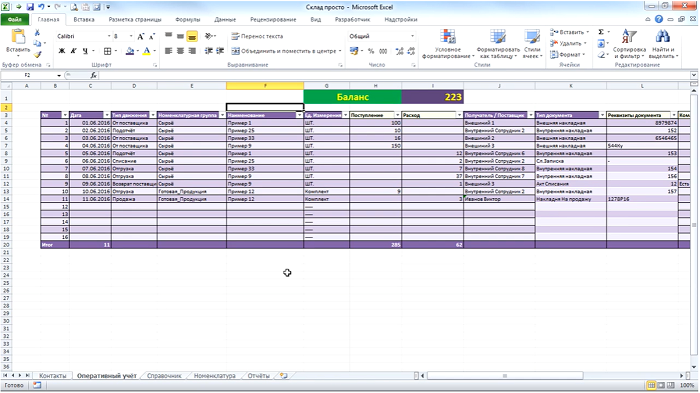This screenshot has width=700, height=393.
Task: Open the Calibri font name dropdown
Action: click(x=108, y=36)
